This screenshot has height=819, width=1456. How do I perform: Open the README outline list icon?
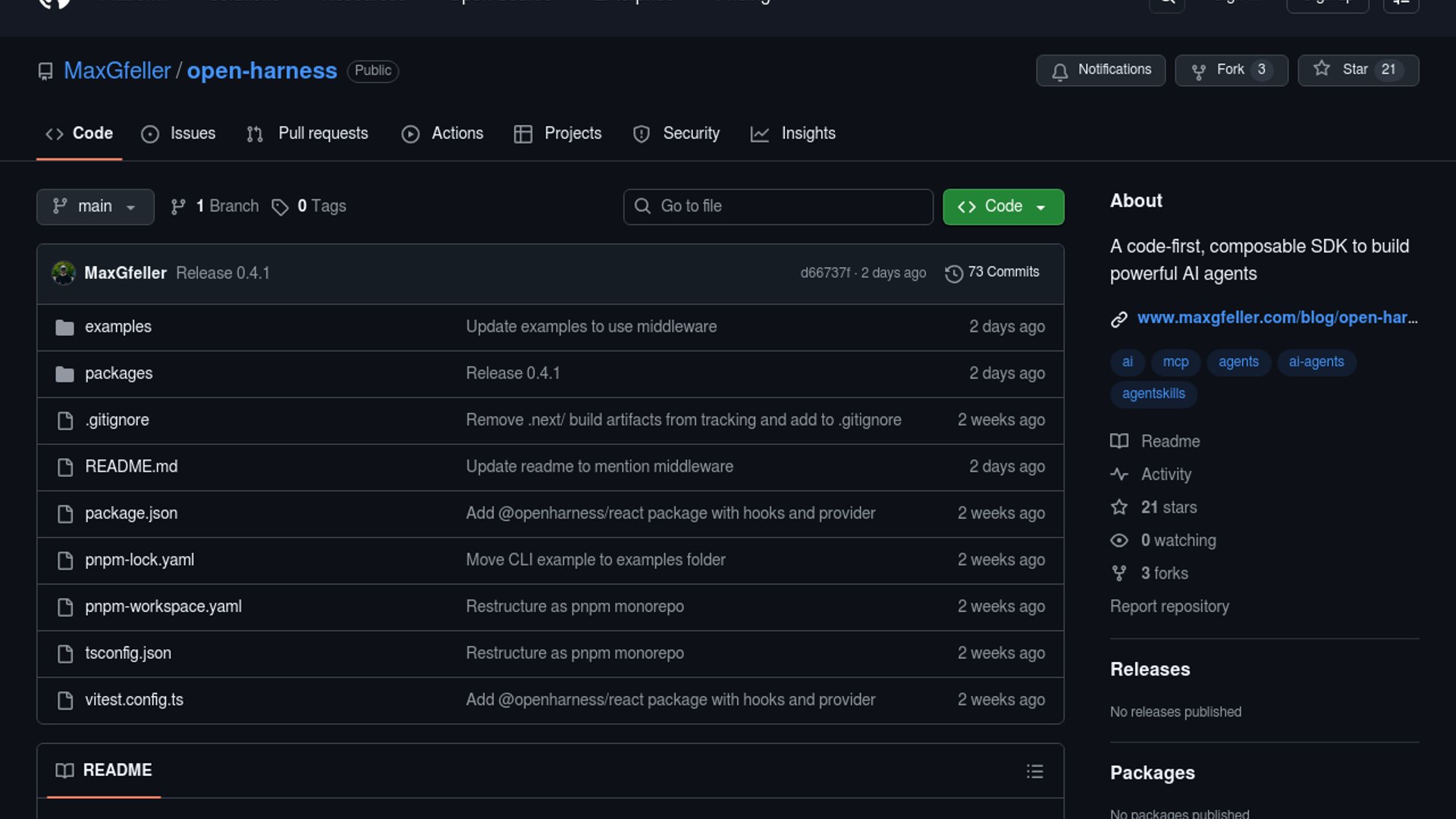[1034, 771]
